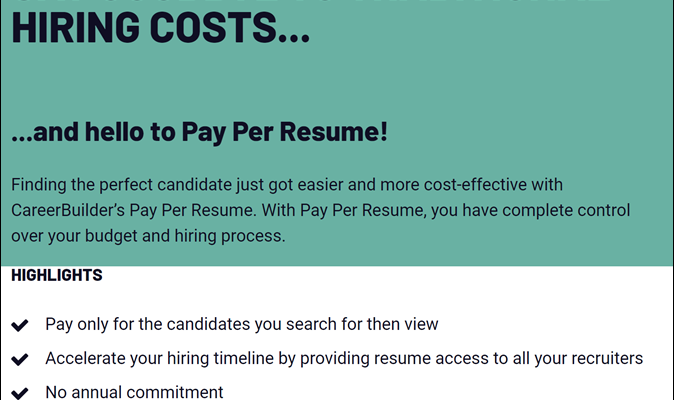Click the checkmark beside 'No annual commitment'
This screenshot has height=400, width=674.
coord(19,391)
